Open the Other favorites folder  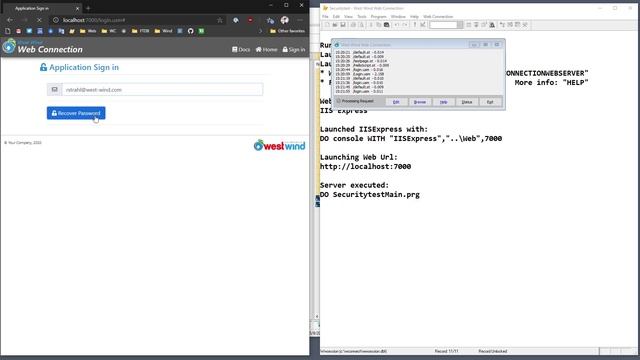click(287, 31)
